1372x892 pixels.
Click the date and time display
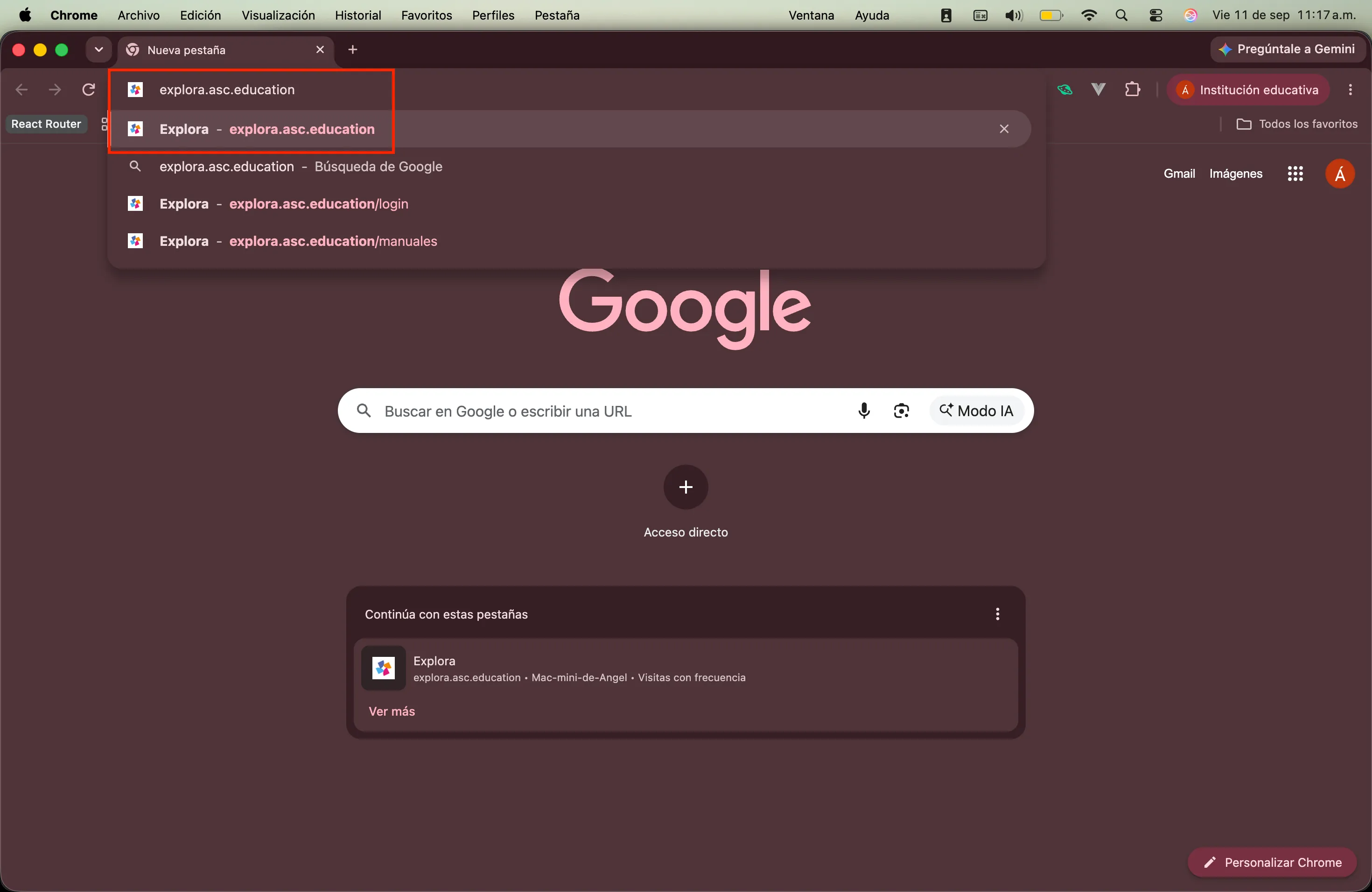[1284, 15]
